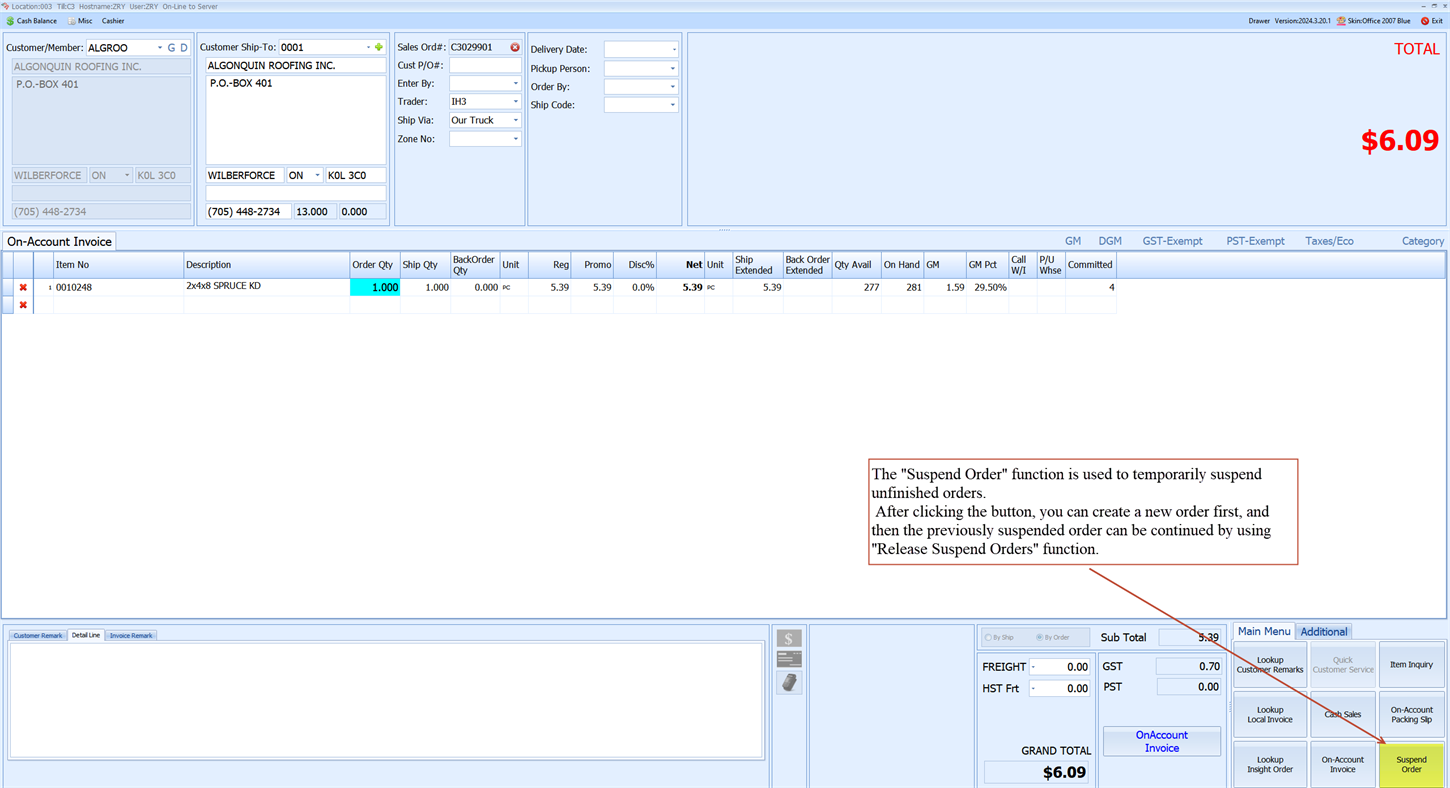
Task: Open Cash Balance from the top toolbar
Action: coord(31,21)
